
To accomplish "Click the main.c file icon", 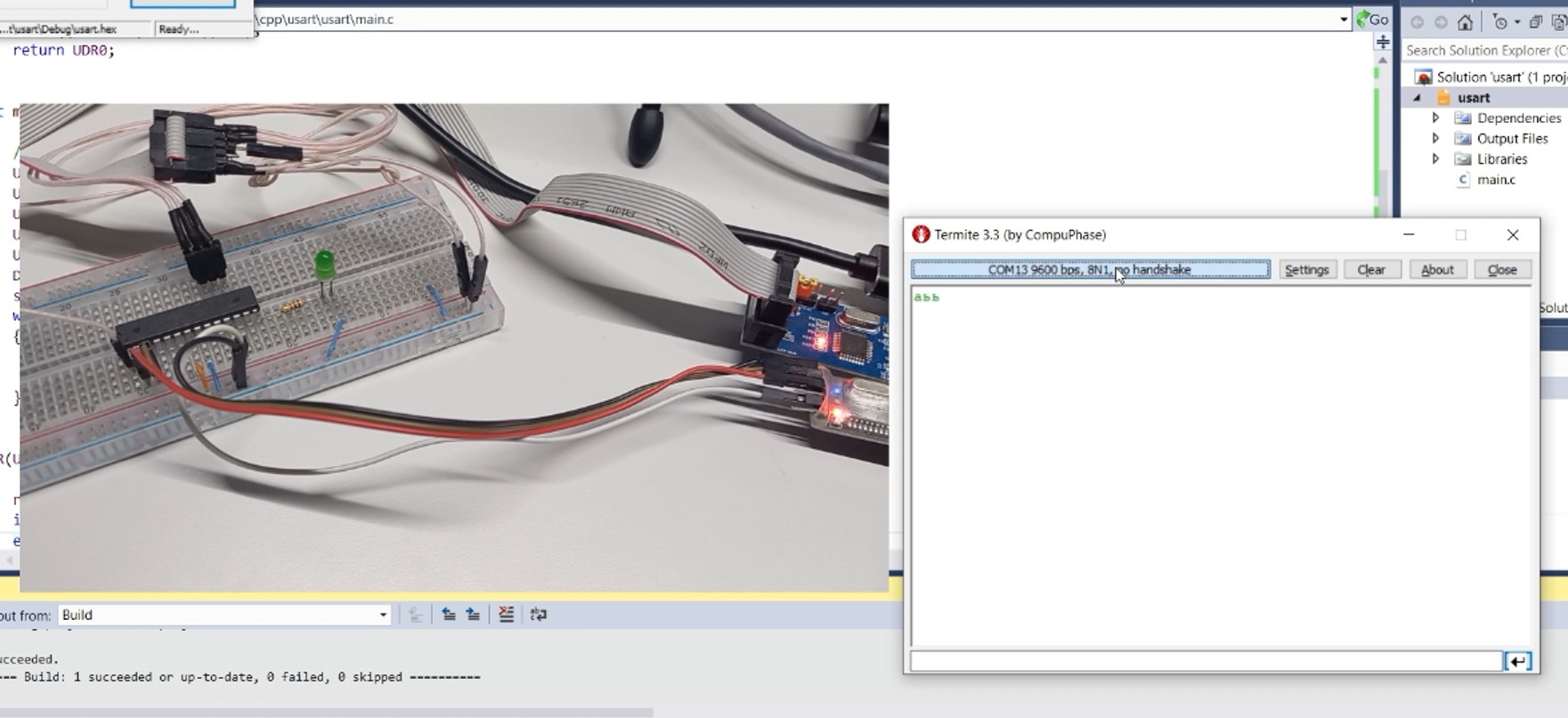I will 1462,179.
